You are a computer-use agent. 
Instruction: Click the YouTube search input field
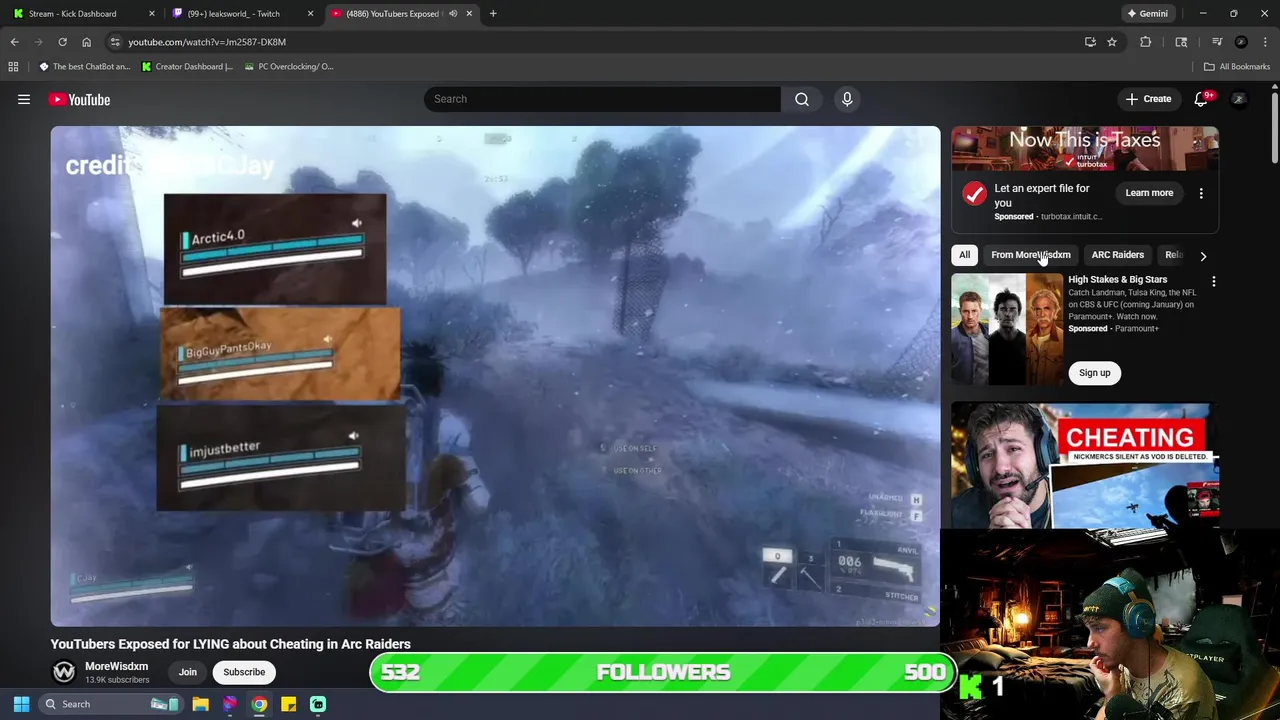pyautogui.click(x=602, y=99)
